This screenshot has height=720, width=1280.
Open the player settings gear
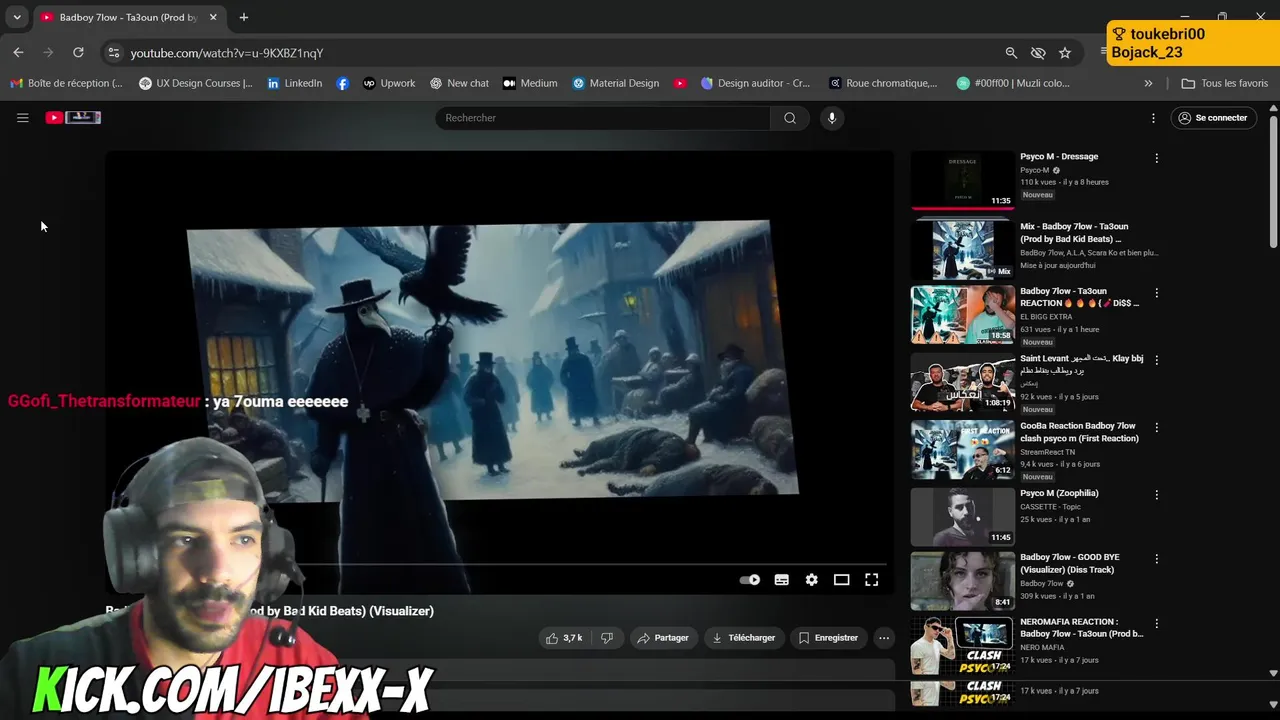click(x=812, y=580)
